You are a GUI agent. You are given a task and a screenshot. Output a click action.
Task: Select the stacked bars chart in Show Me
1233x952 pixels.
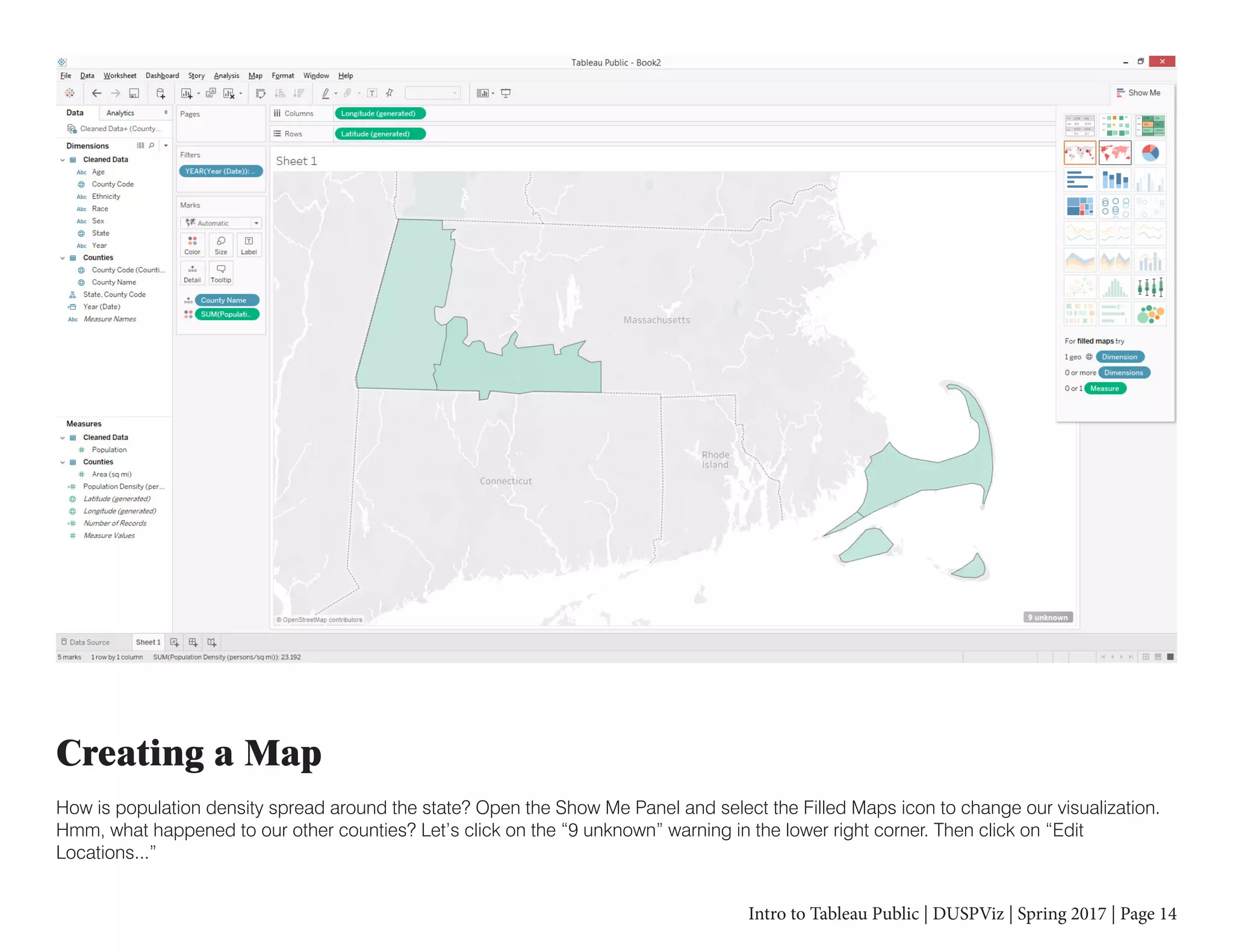click(x=1115, y=180)
